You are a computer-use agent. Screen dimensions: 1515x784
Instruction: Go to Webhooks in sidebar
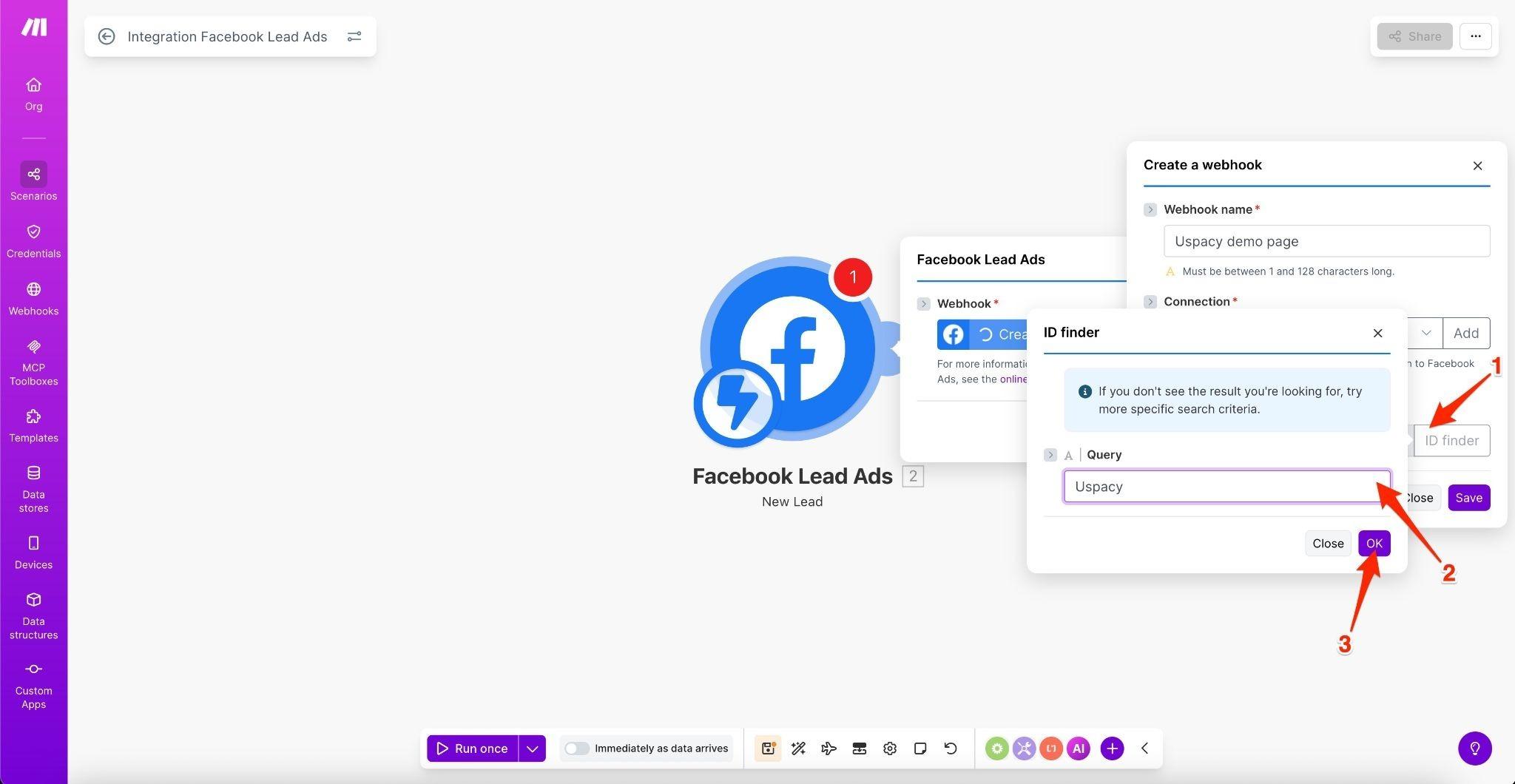(33, 298)
